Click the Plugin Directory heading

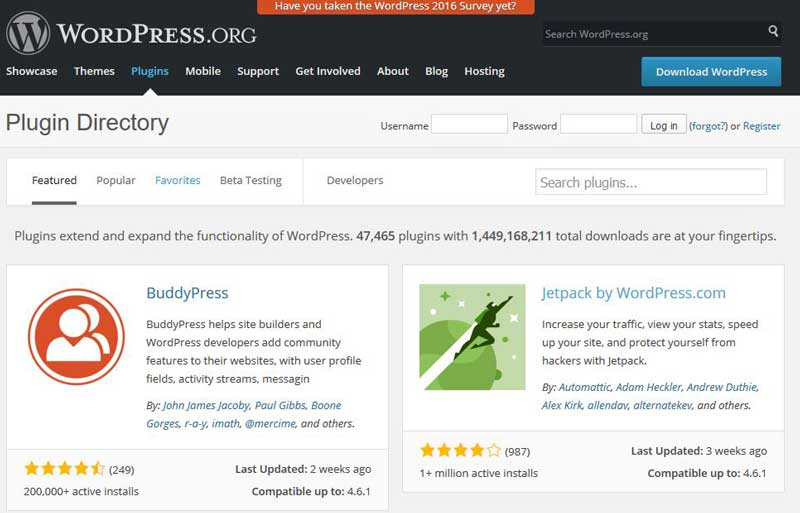click(87, 123)
